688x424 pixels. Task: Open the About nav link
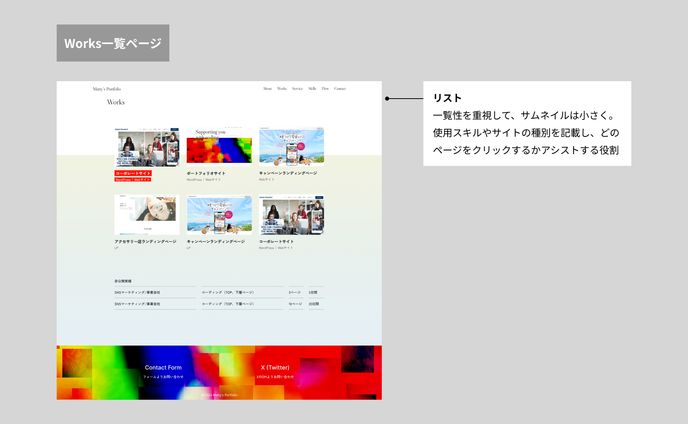267,89
